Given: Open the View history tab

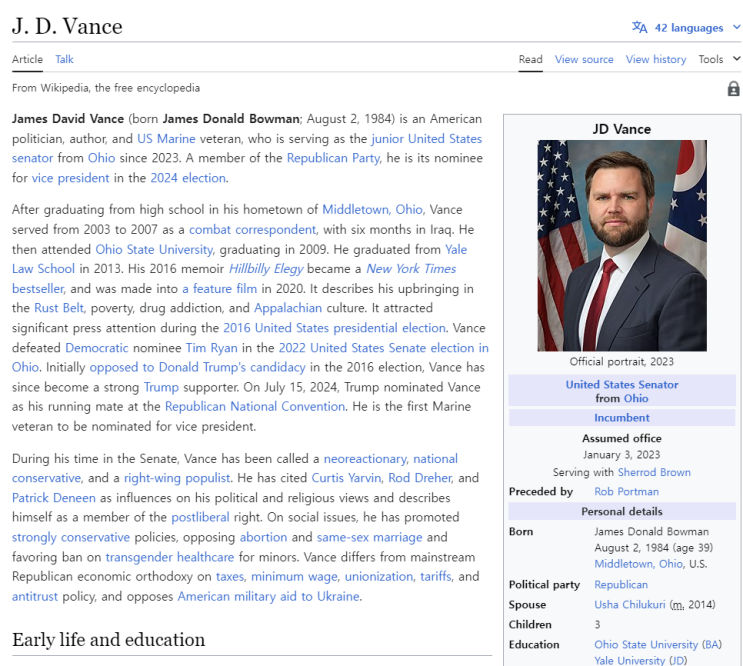Looking at the screenshot, I should (656, 59).
